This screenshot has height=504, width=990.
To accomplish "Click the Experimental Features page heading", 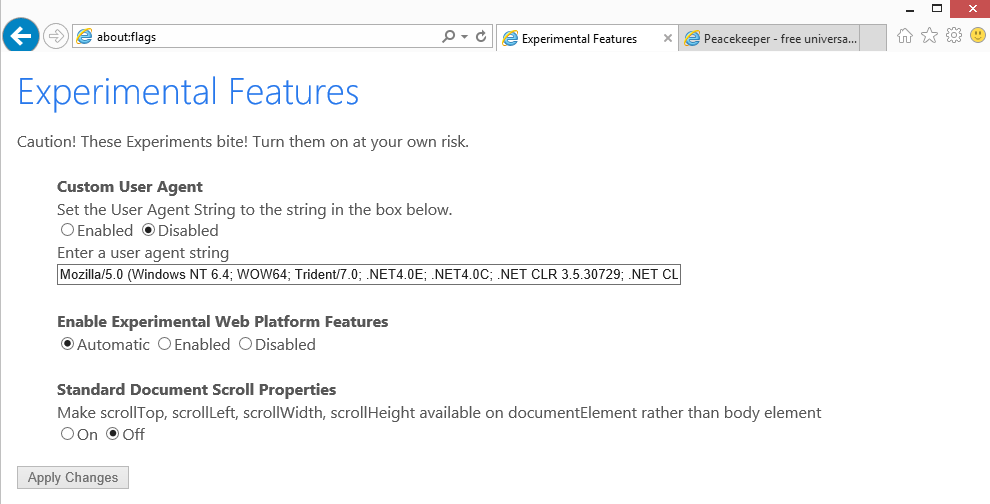I will click(x=188, y=92).
